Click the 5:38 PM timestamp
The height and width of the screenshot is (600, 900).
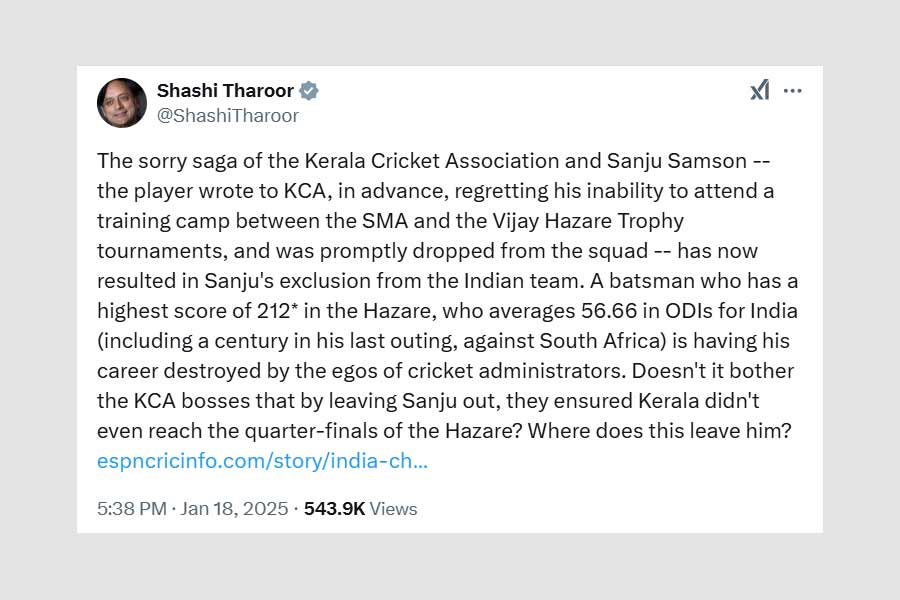(x=131, y=509)
